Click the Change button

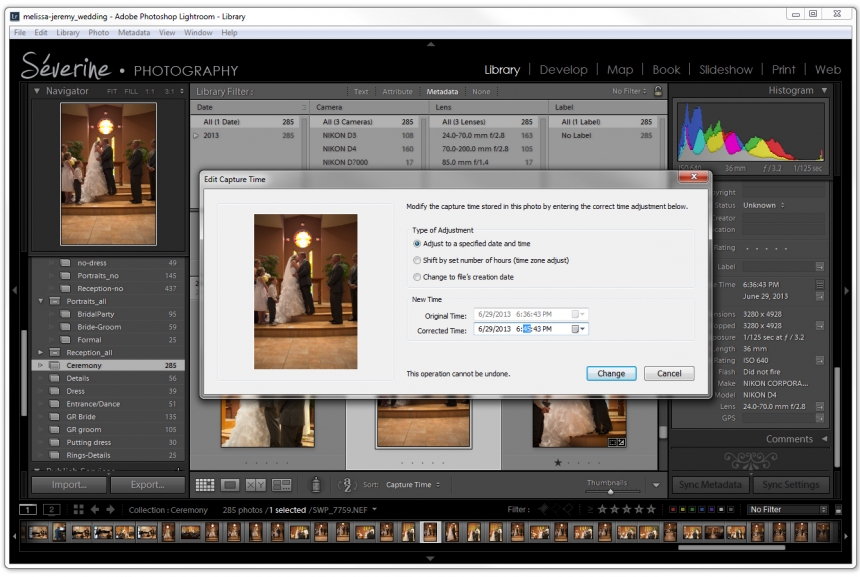(610, 373)
